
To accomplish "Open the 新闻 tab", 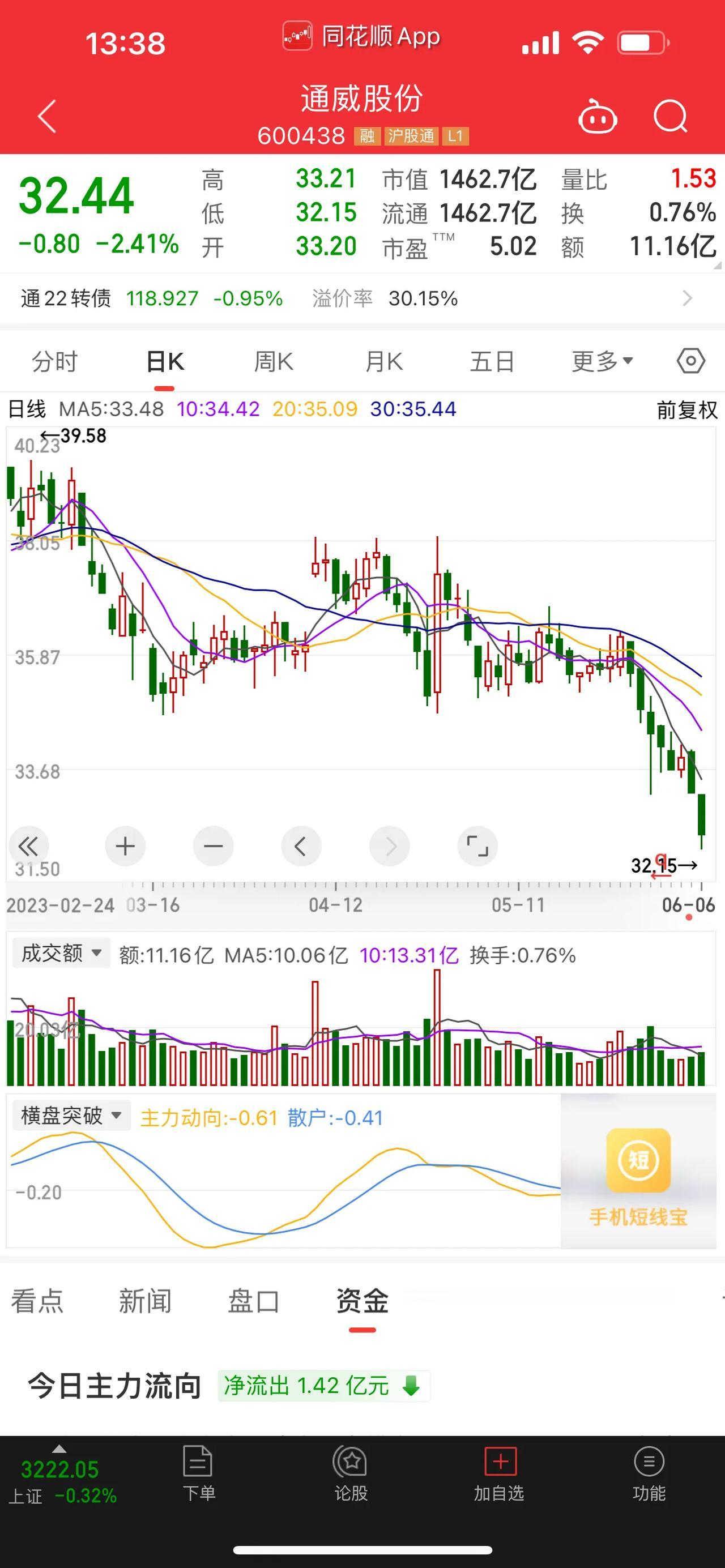I will pos(145,1301).
